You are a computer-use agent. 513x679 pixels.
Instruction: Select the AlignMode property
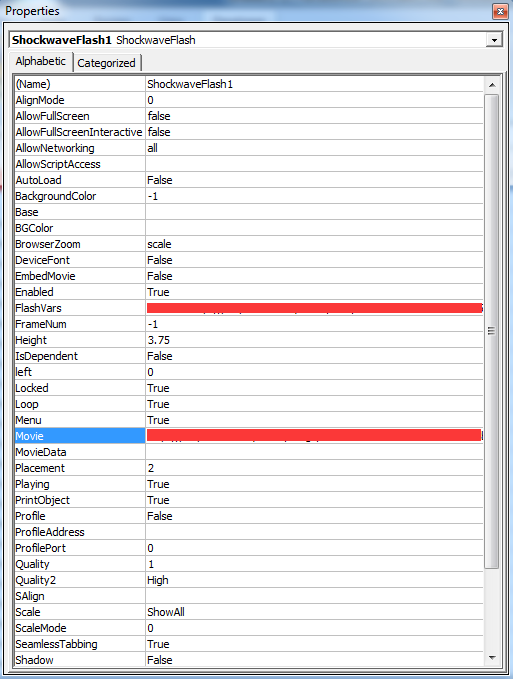click(80, 100)
